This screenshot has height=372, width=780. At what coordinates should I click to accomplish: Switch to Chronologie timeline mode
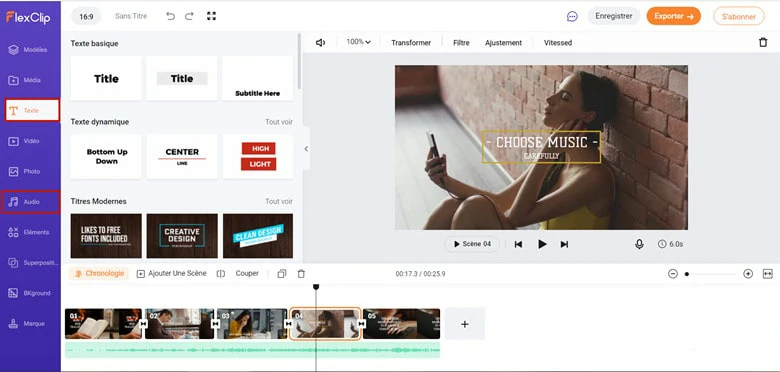99,274
